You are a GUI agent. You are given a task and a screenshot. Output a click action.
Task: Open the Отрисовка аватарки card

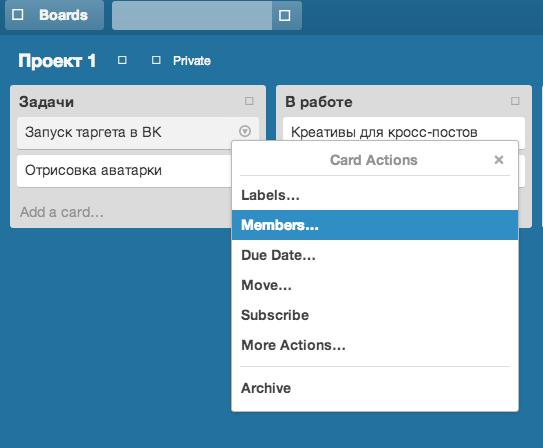pos(124,171)
